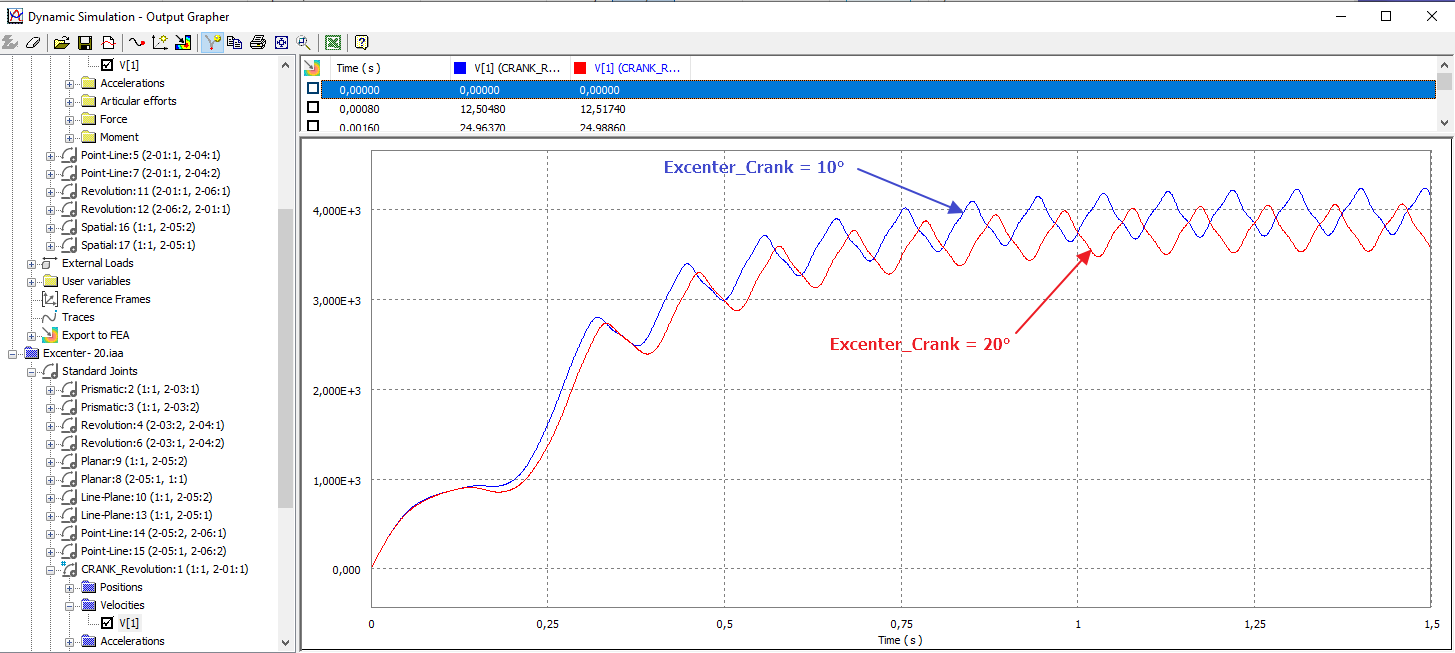Expand the lower Accelerations folder
Viewport: 1455px width, 653px height.
[x=70, y=641]
